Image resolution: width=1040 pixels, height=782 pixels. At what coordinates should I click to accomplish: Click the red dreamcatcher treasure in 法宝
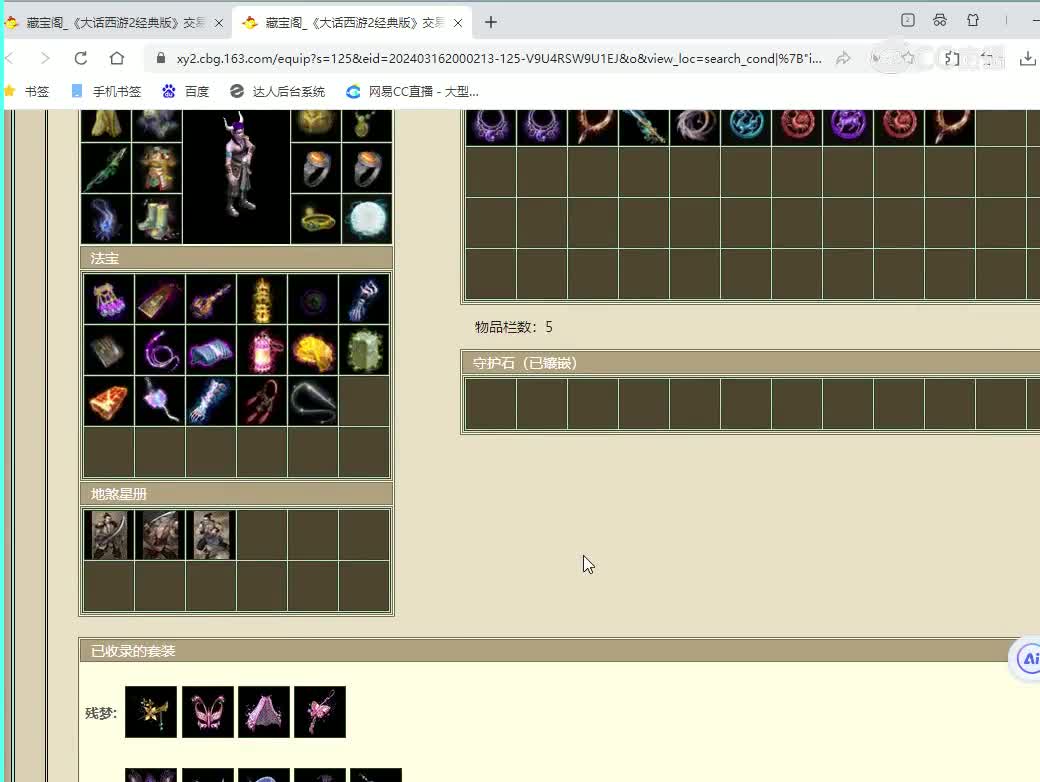pyautogui.click(x=262, y=401)
